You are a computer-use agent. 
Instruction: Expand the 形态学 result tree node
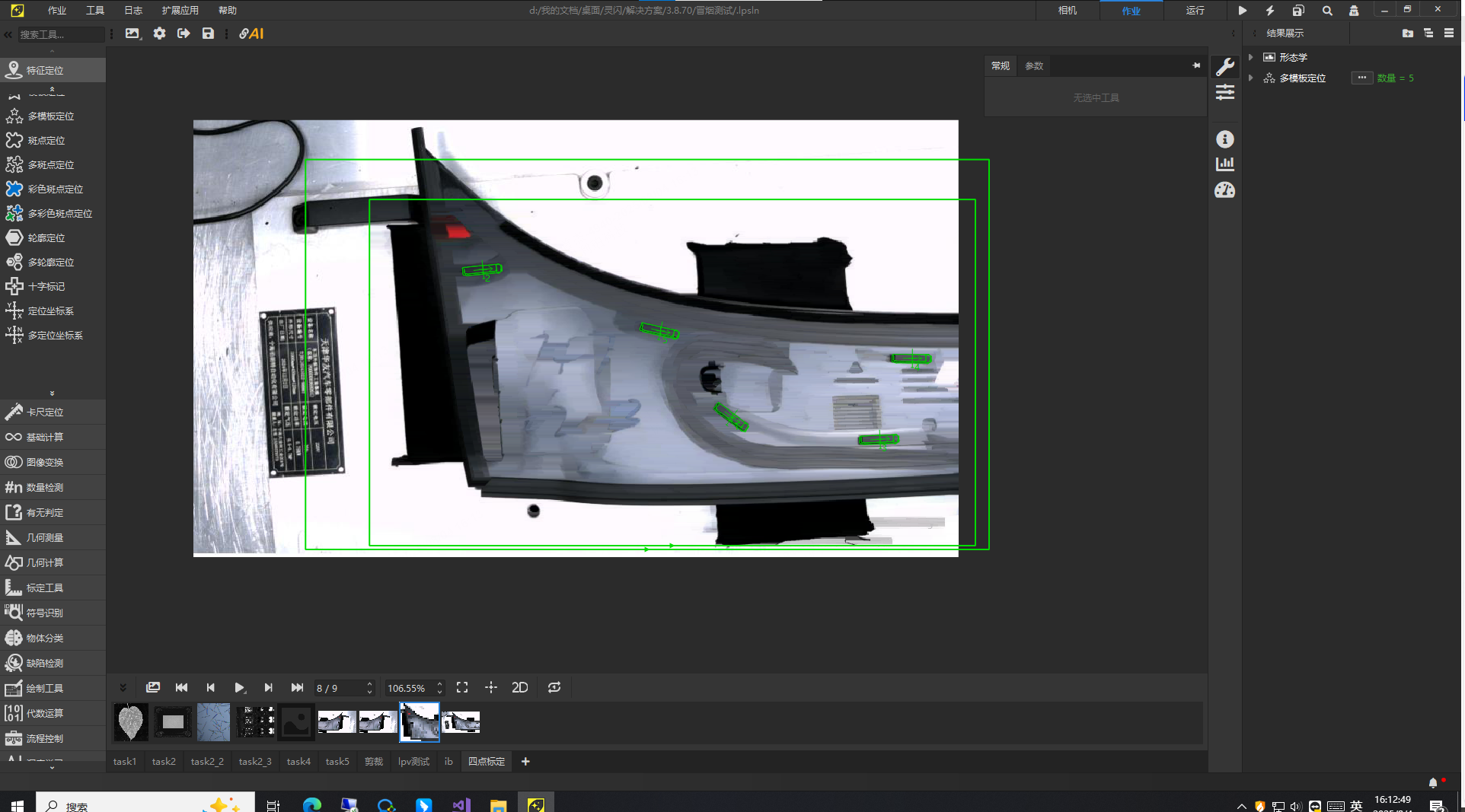click(x=1251, y=57)
